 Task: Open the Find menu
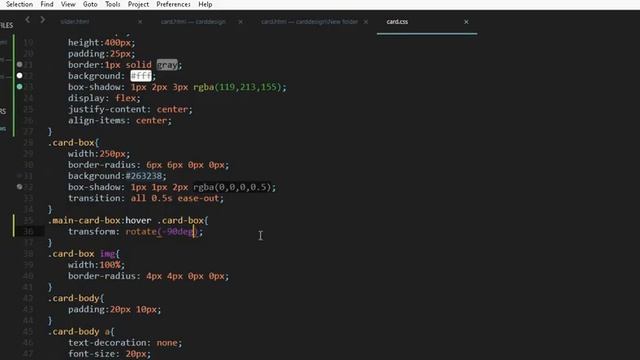click(x=47, y=4)
